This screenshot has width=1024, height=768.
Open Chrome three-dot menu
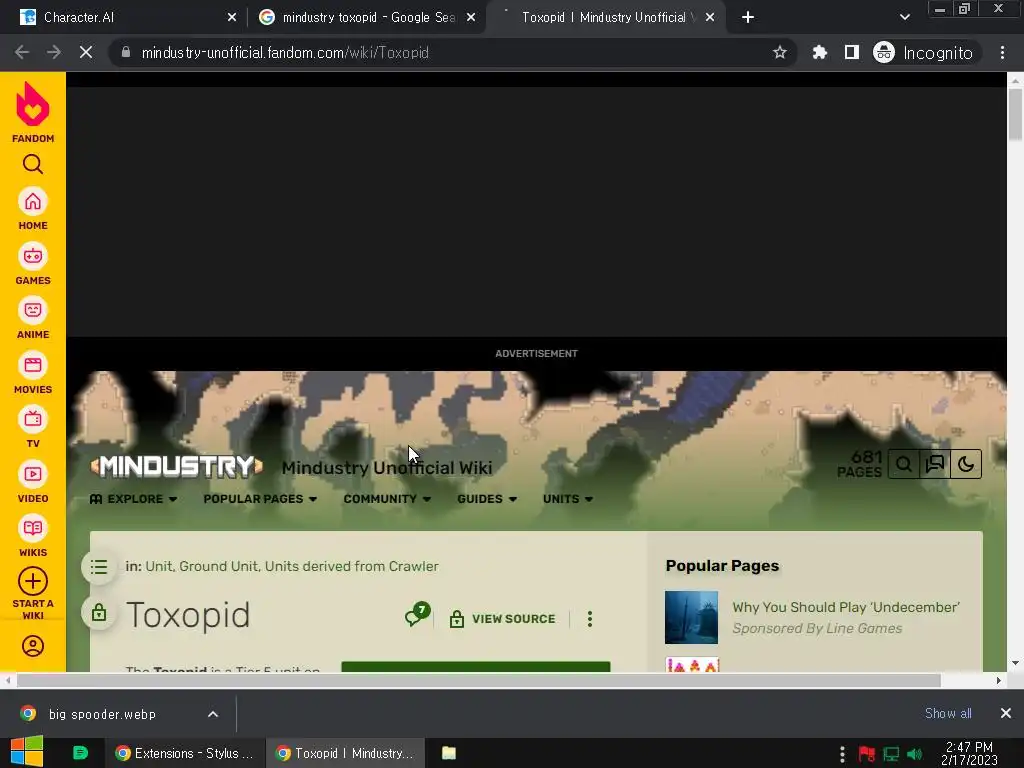pos(1002,52)
